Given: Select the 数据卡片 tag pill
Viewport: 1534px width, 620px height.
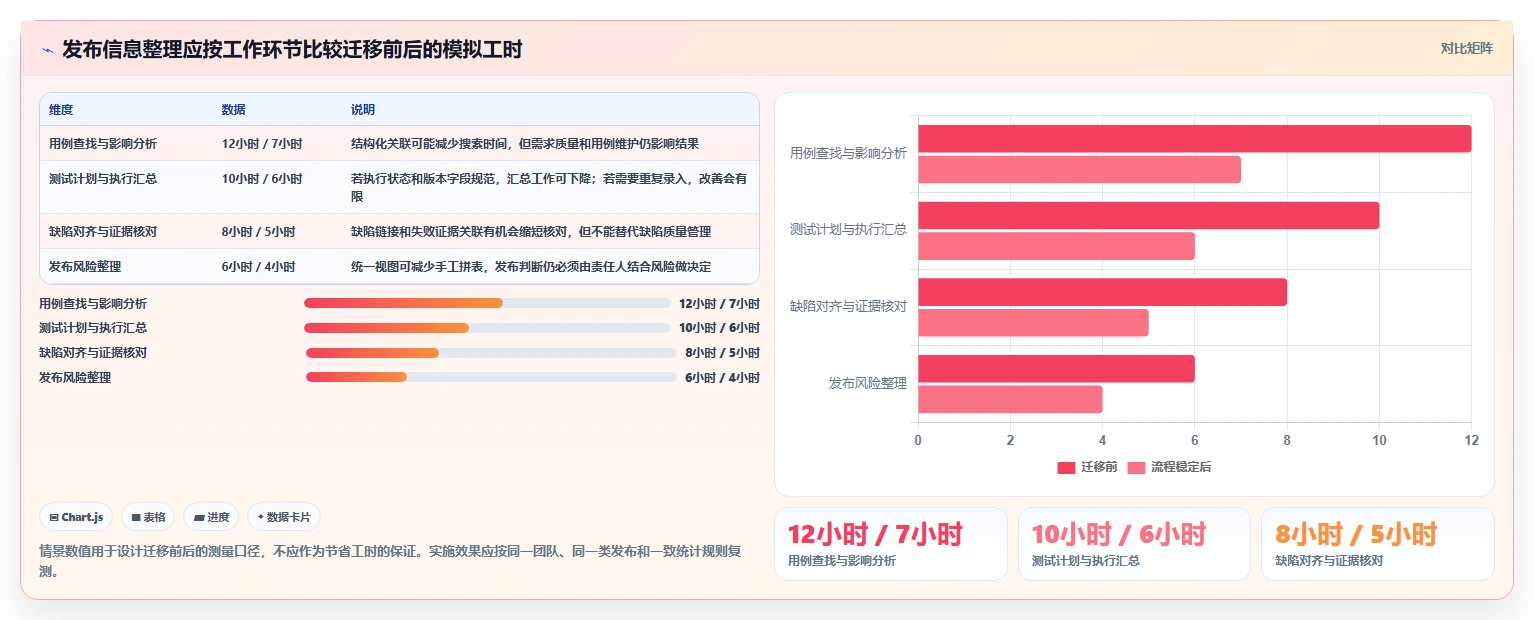Looking at the screenshot, I should pyautogui.click(x=284, y=517).
